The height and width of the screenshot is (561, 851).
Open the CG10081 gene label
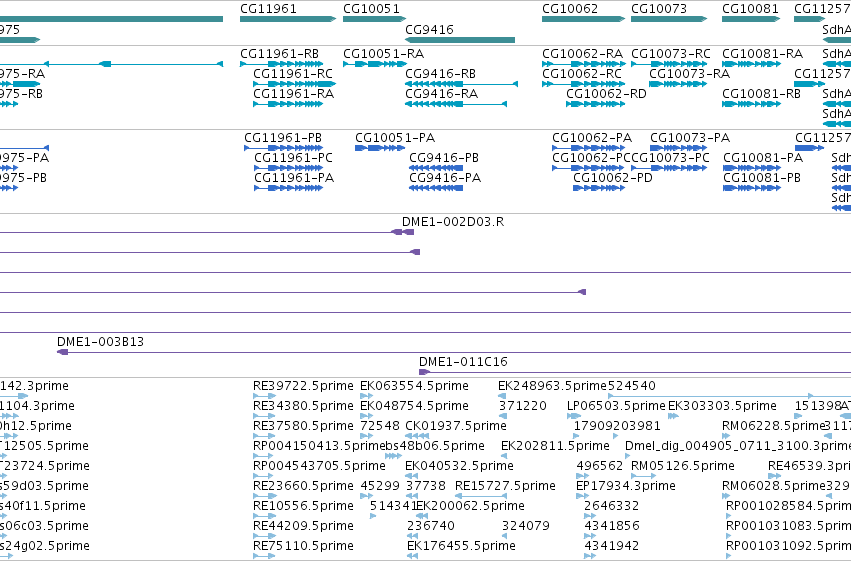pos(750,9)
